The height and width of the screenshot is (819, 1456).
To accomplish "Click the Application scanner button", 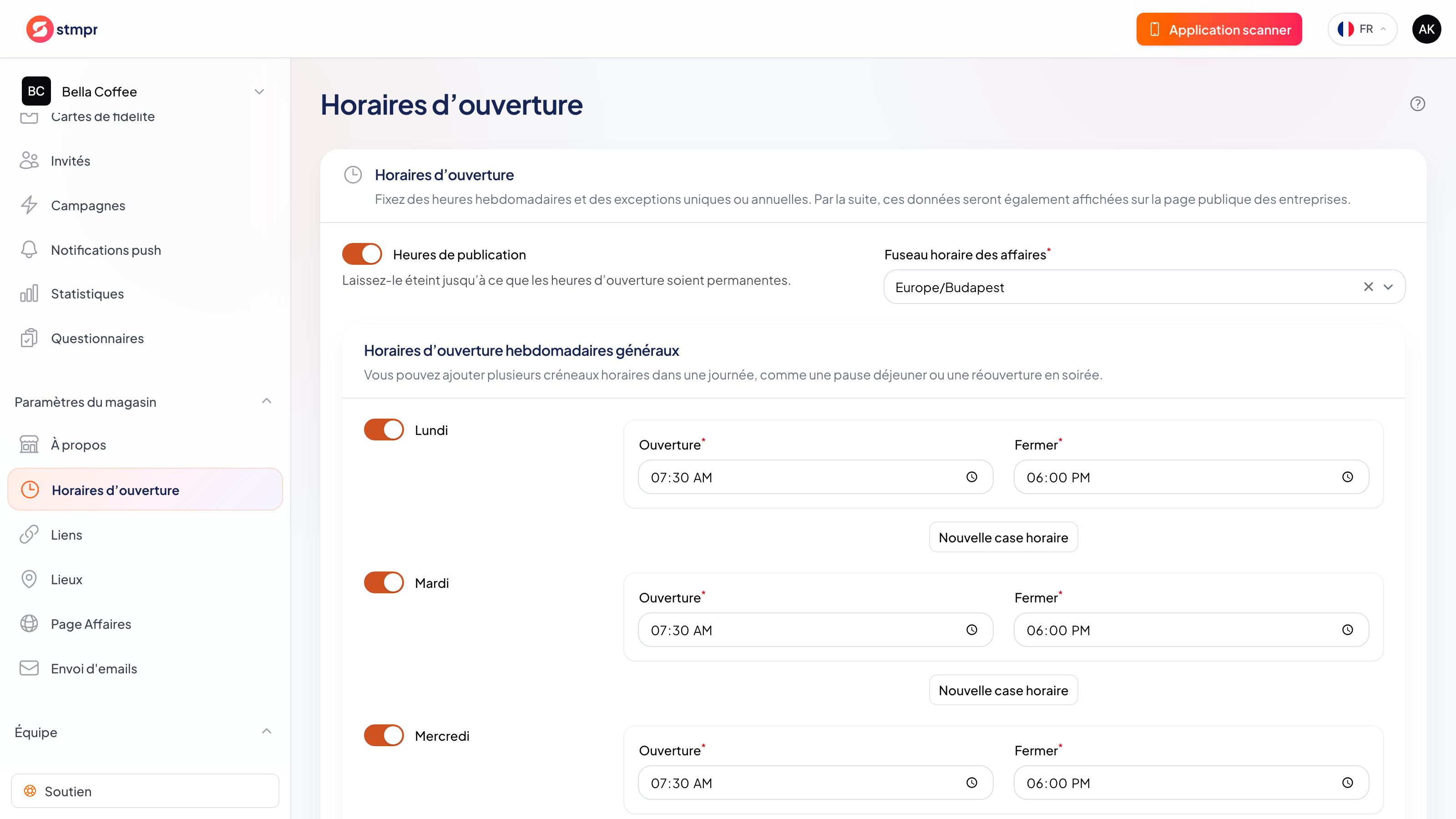I will (x=1219, y=30).
